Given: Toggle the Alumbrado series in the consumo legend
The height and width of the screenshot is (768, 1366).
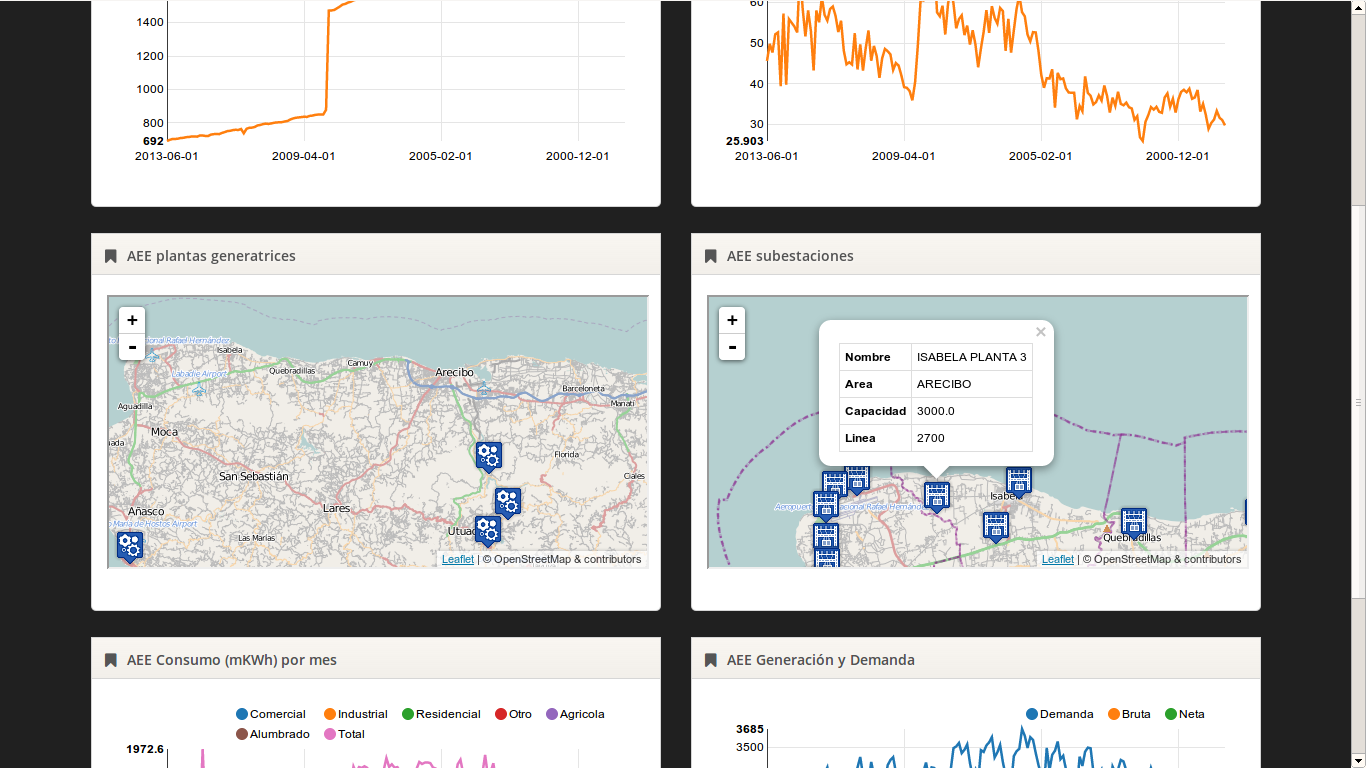Looking at the screenshot, I should (273, 734).
